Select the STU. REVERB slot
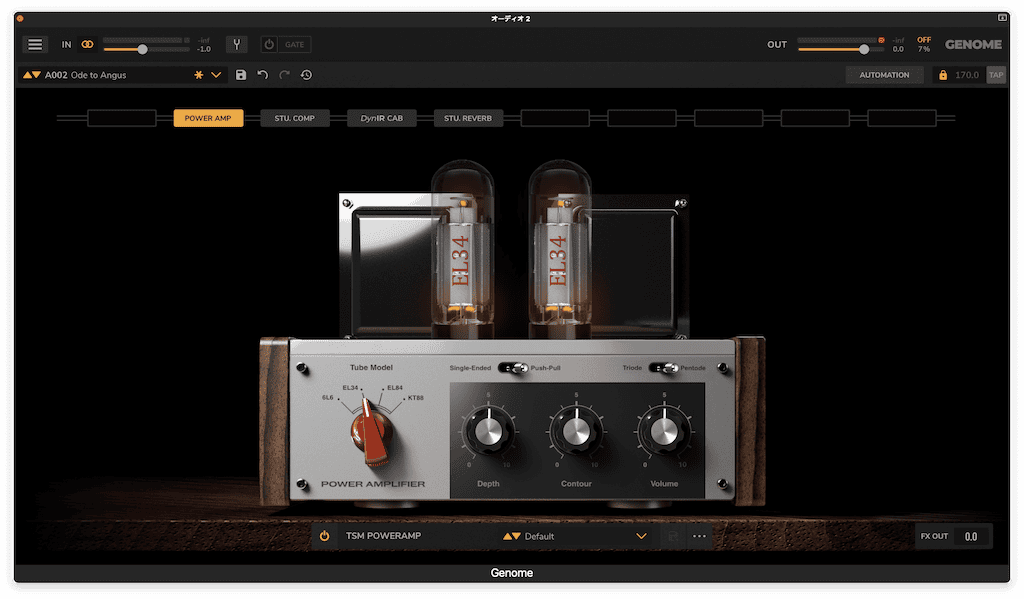The height and width of the screenshot is (599, 1024). pos(468,118)
